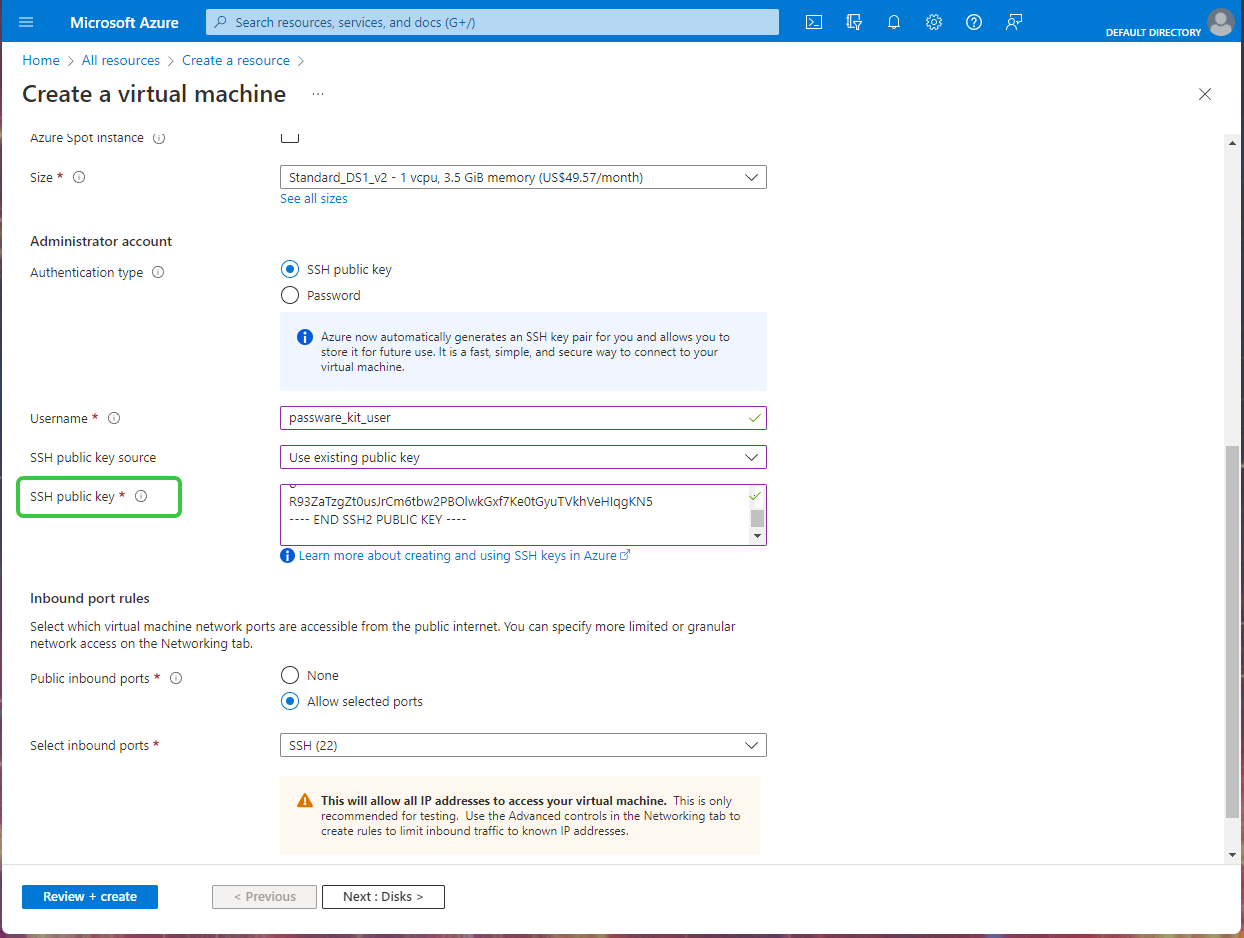This screenshot has height=938, width=1244.
Task: Tick the Azure Spot instance checkbox
Action: [290, 137]
